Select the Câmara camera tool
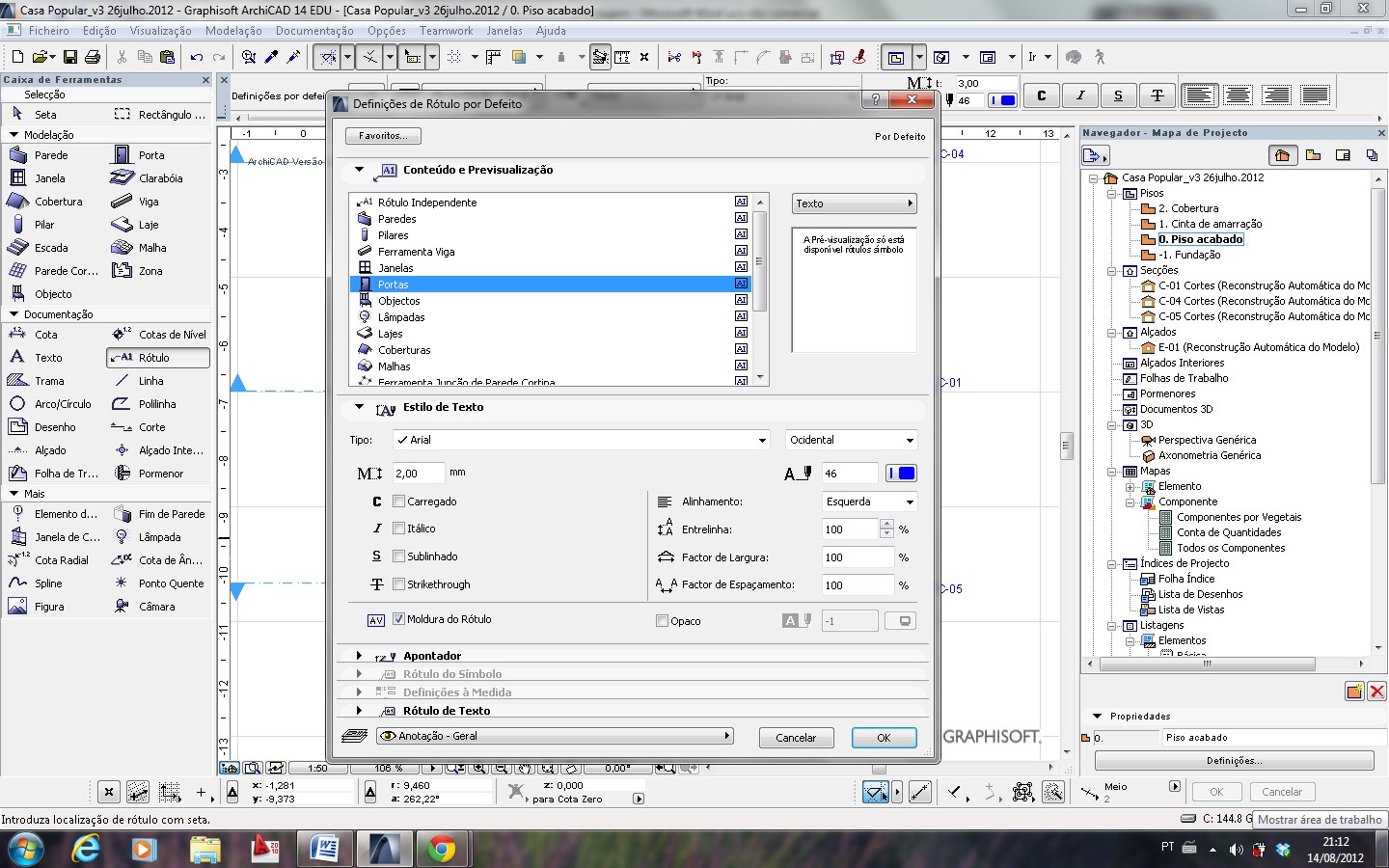Viewport: 1389px width, 868px height. point(158,607)
